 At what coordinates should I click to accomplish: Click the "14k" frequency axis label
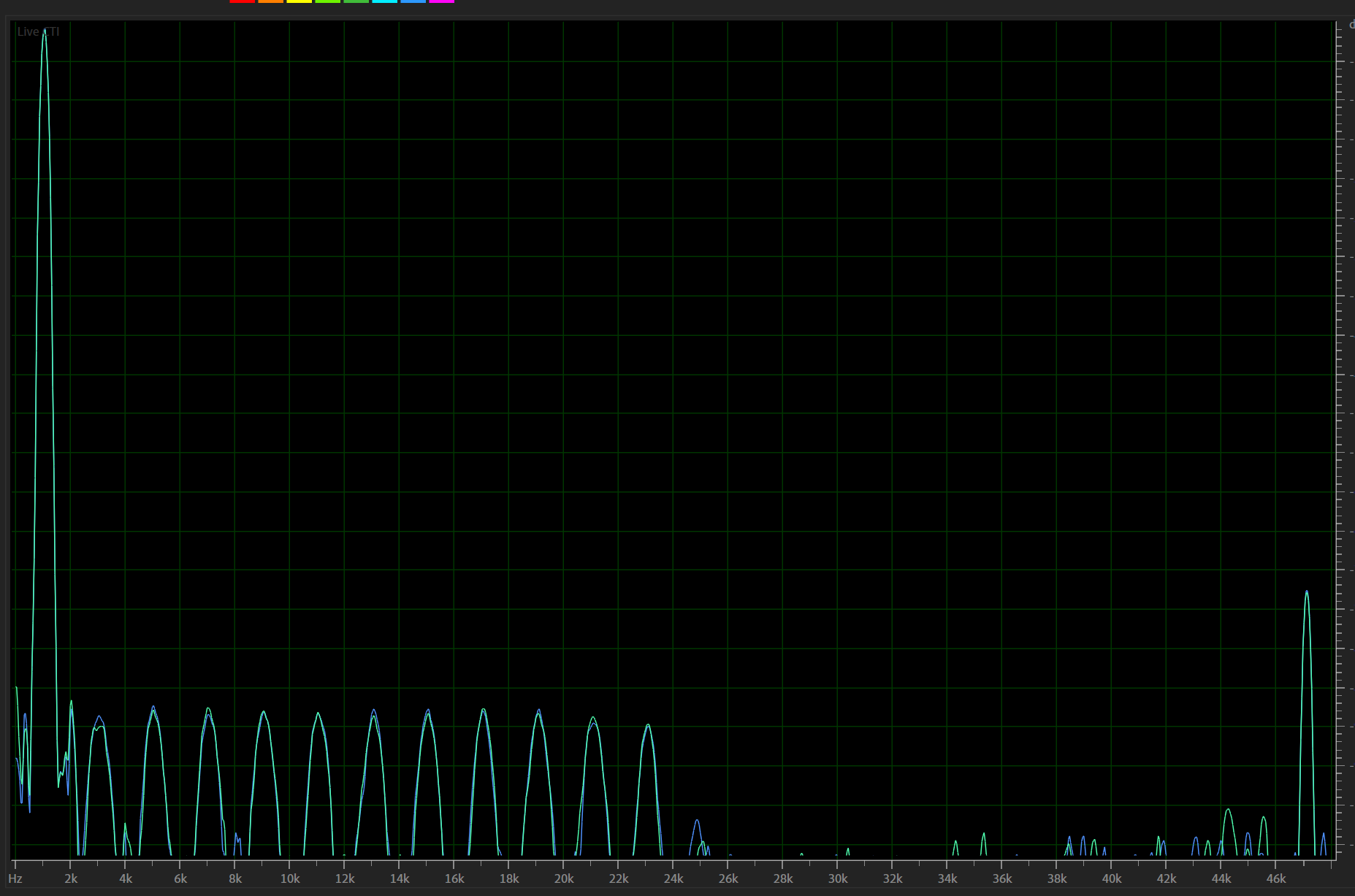coord(400,878)
